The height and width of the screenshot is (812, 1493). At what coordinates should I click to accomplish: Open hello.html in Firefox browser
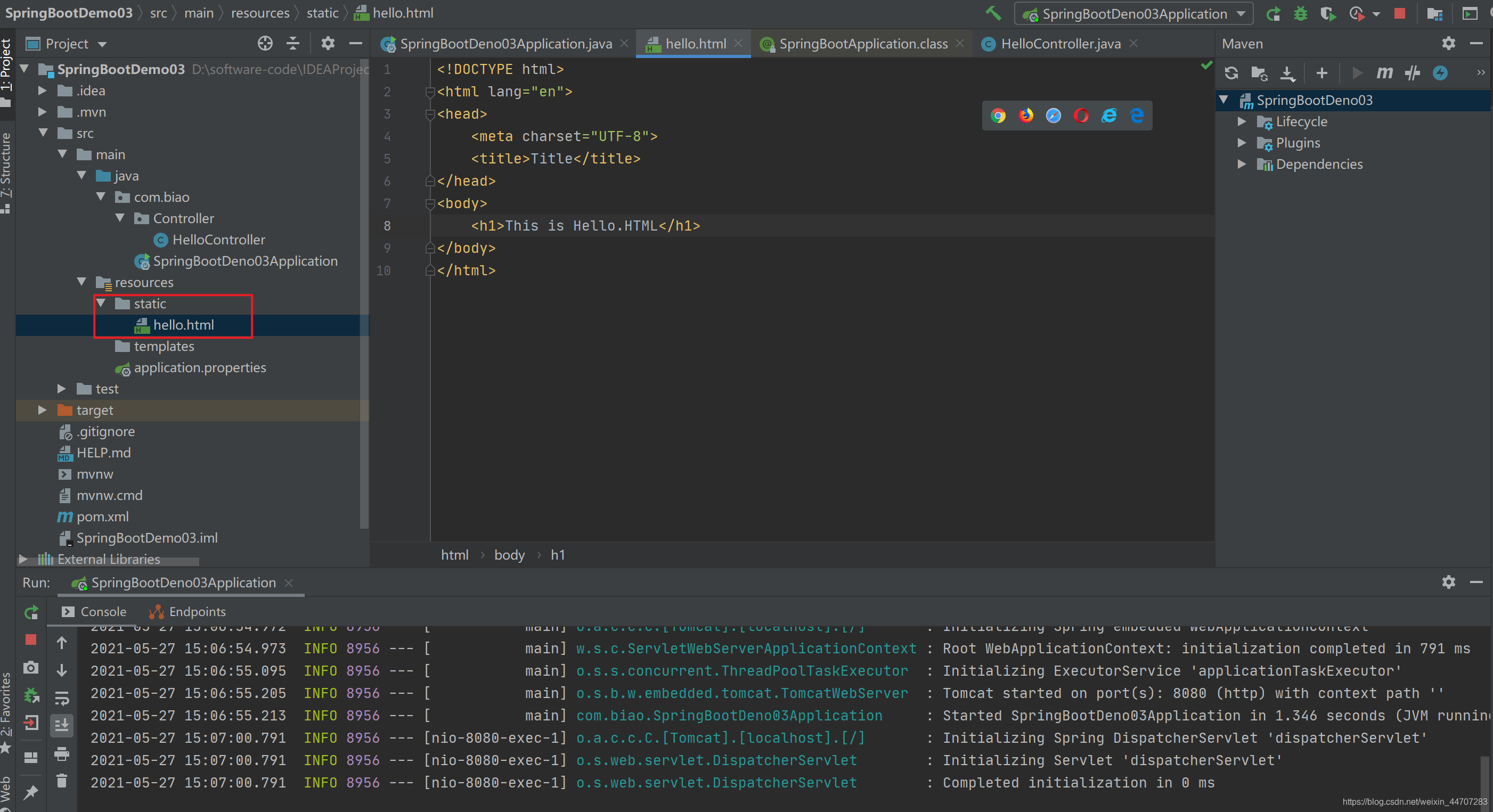tap(1026, 116)
